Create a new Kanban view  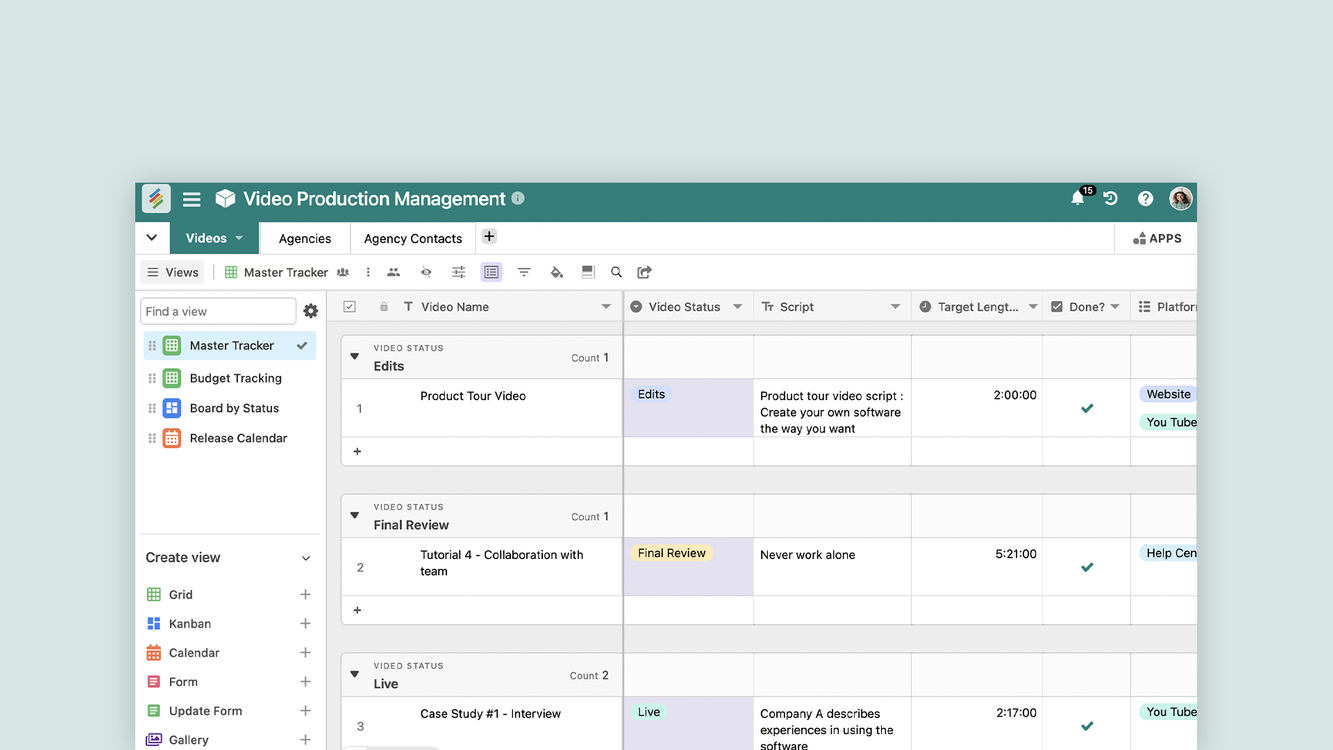[305, 623]
